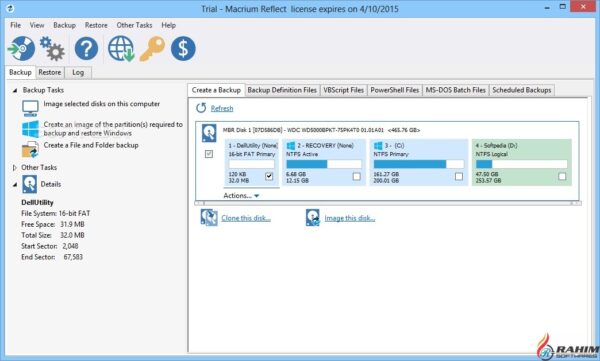Click the application icon in the title bar
The height and width of the screenshot is (361, 600).
pyautogui.click(x=10, y=8)
